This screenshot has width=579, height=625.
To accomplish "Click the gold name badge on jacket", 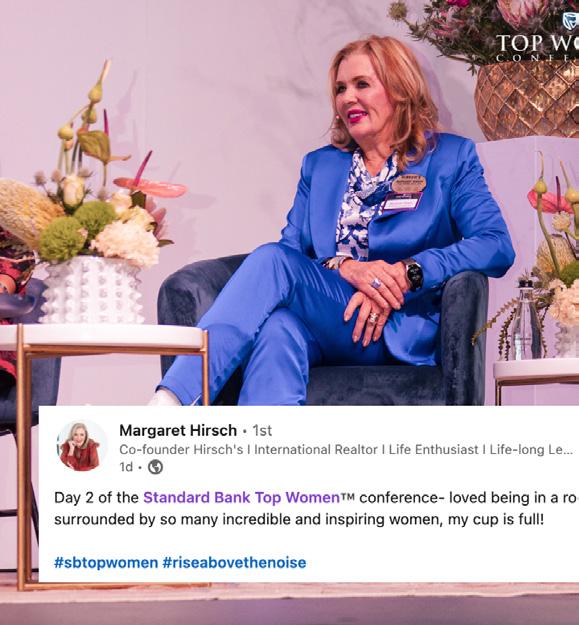I will click(x=409, y=183).
